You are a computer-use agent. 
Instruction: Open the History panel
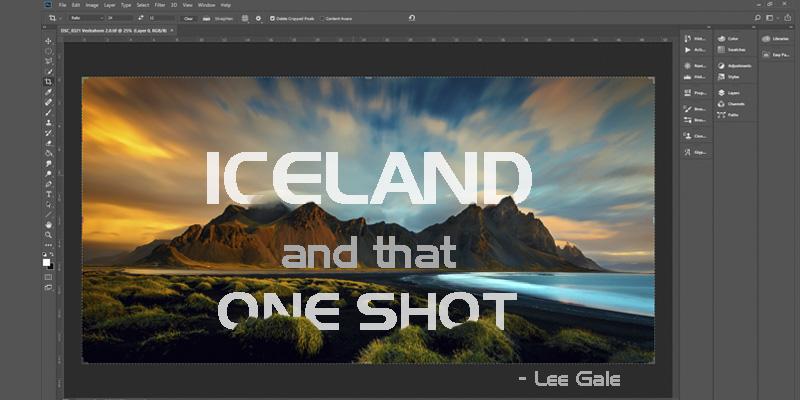(696, 39)
